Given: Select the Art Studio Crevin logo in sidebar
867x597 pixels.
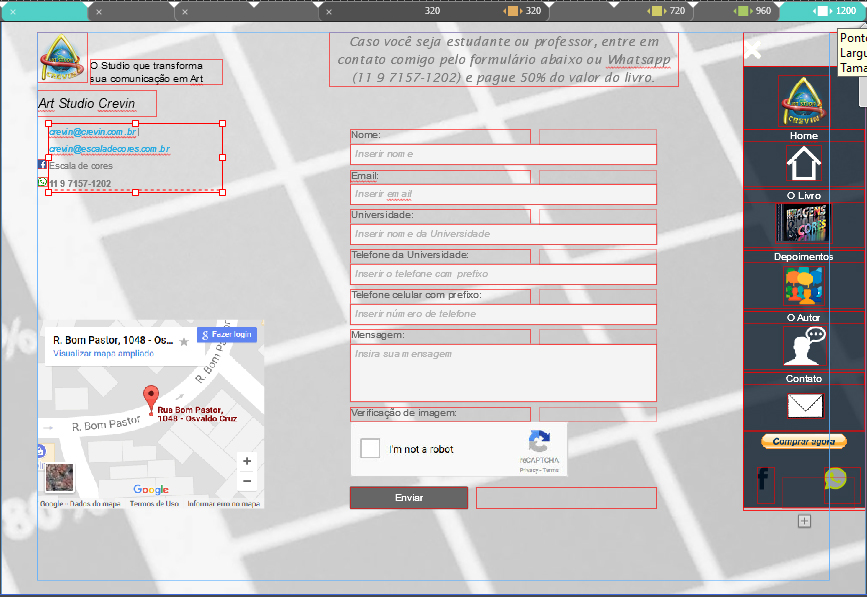Looking at the screenshot, I should coord(803,101).
